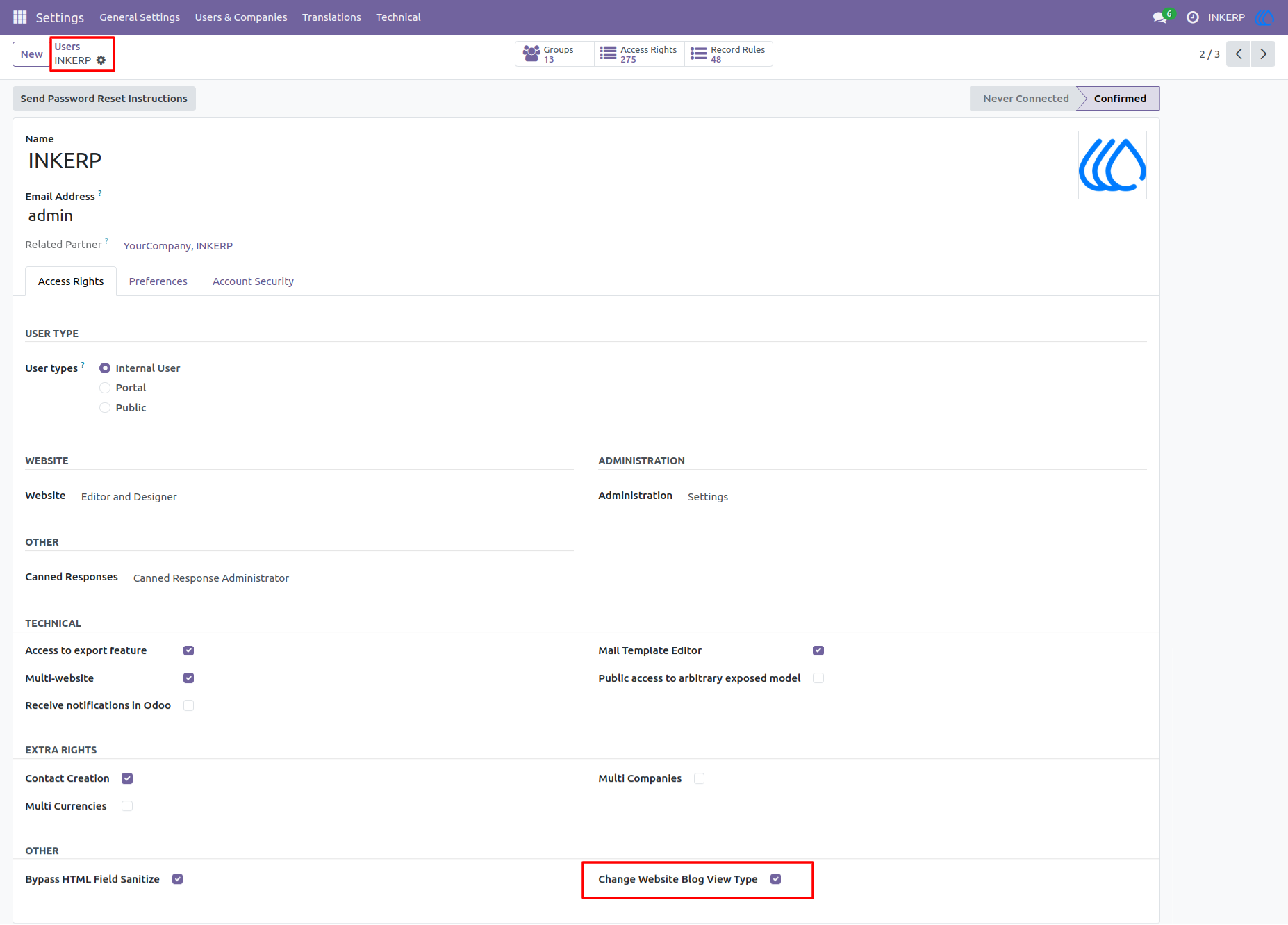Select the Internal User radio button
Viewport: 1288px width, 925px height.
click(x=105, y=368)
